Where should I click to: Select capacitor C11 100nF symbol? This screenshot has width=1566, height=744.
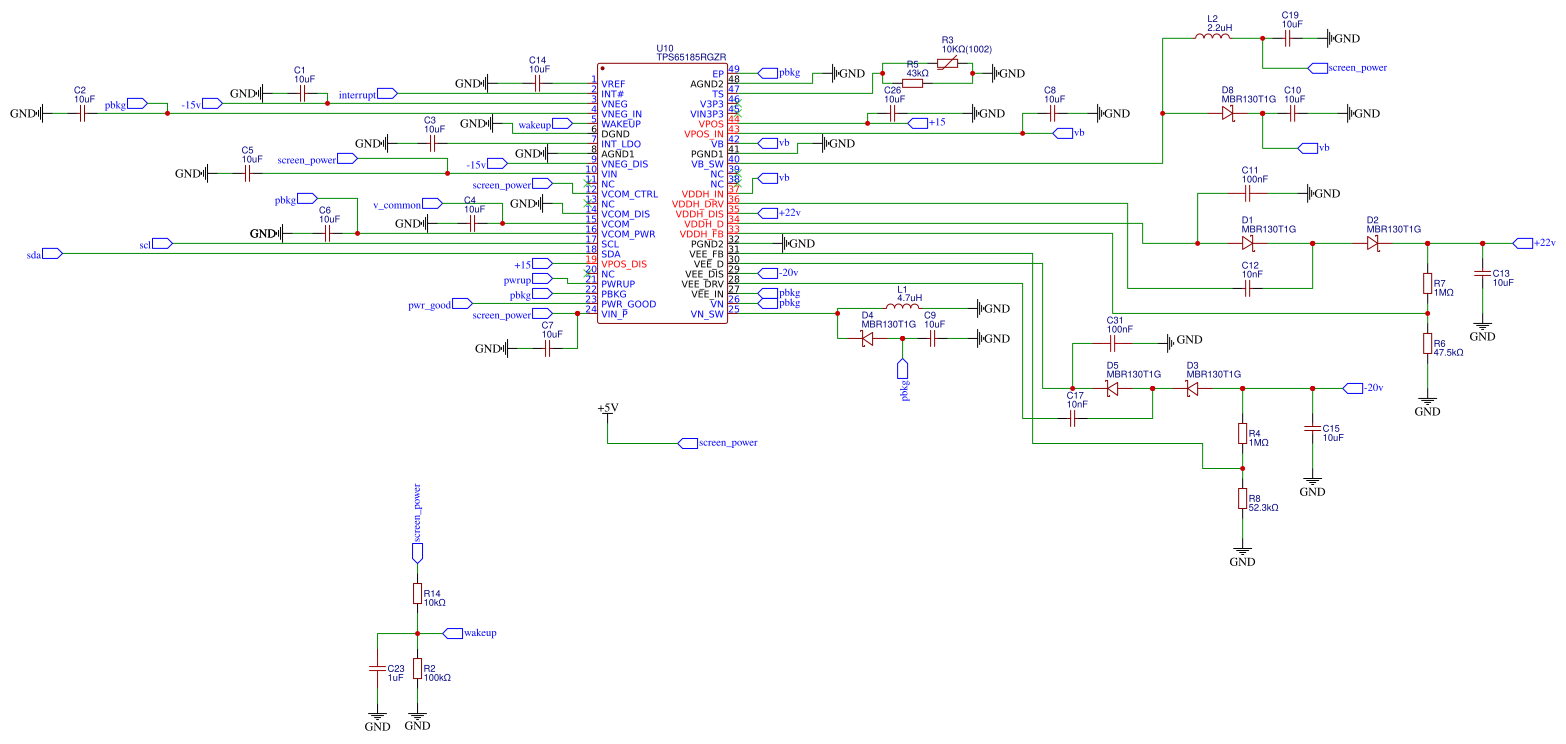pyautogui.click(x=1248, y=193)
